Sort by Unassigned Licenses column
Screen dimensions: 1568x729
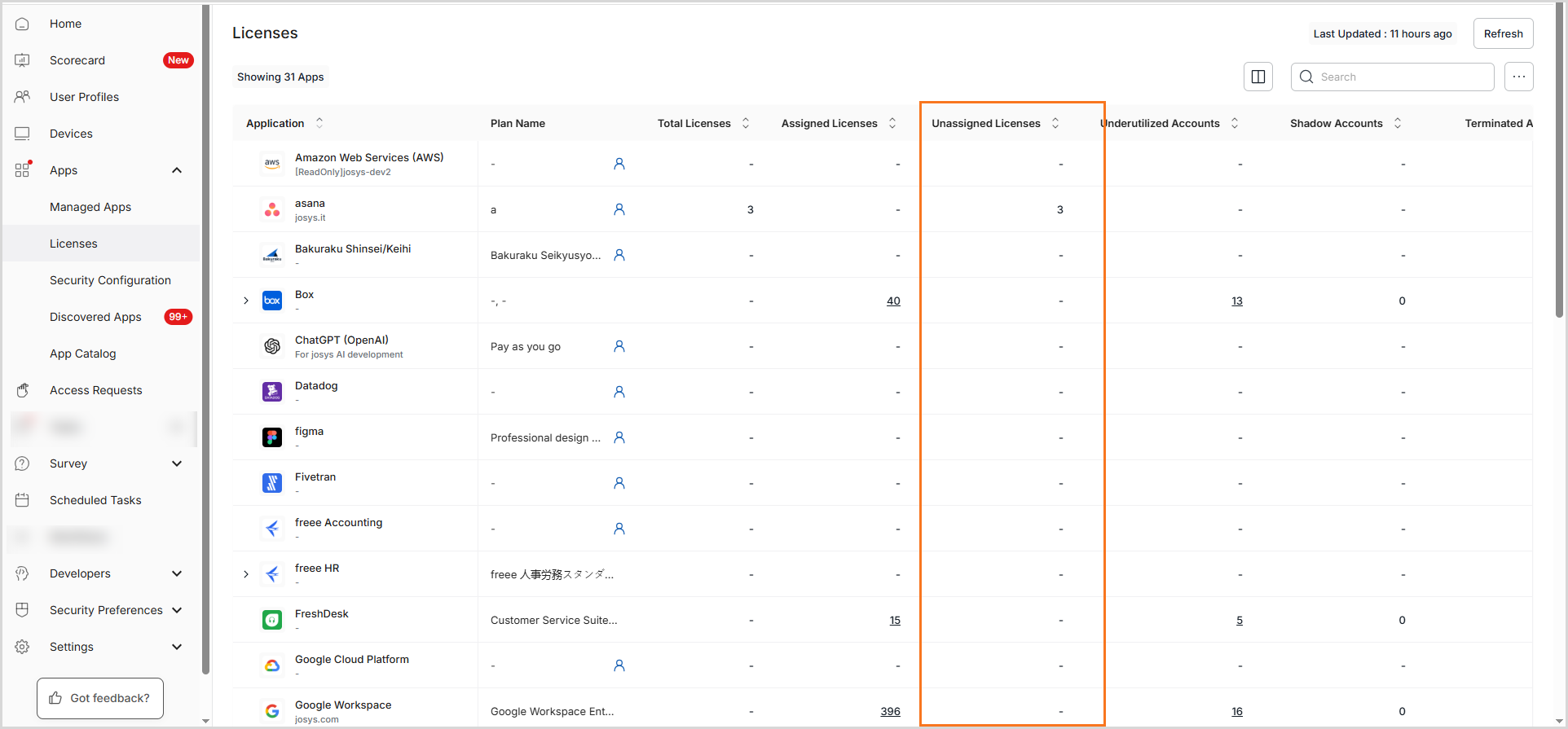(x=1055, y=123)
